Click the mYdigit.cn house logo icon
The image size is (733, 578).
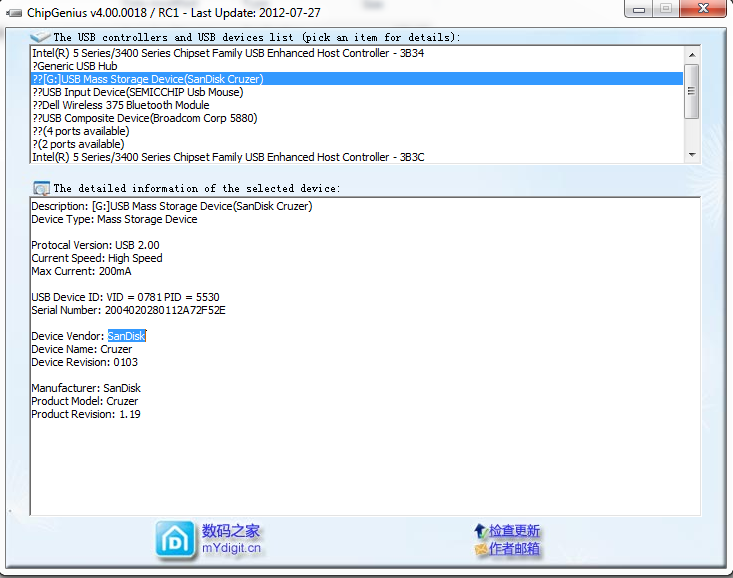pyautogui.click(x=175, y=540)
